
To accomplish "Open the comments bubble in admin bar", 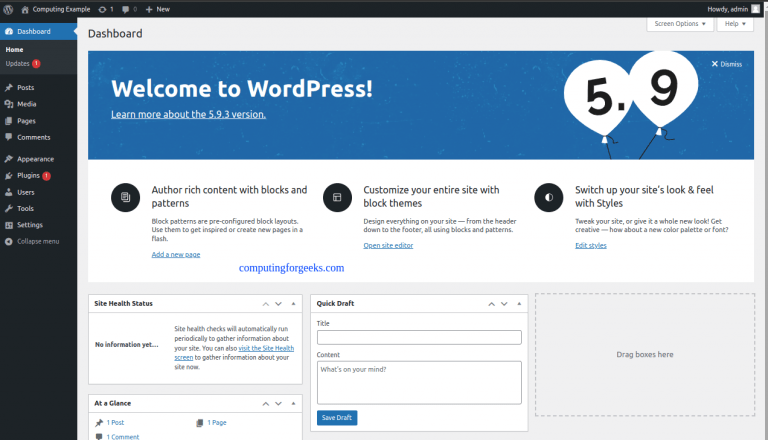I will [x=125, y=9].
